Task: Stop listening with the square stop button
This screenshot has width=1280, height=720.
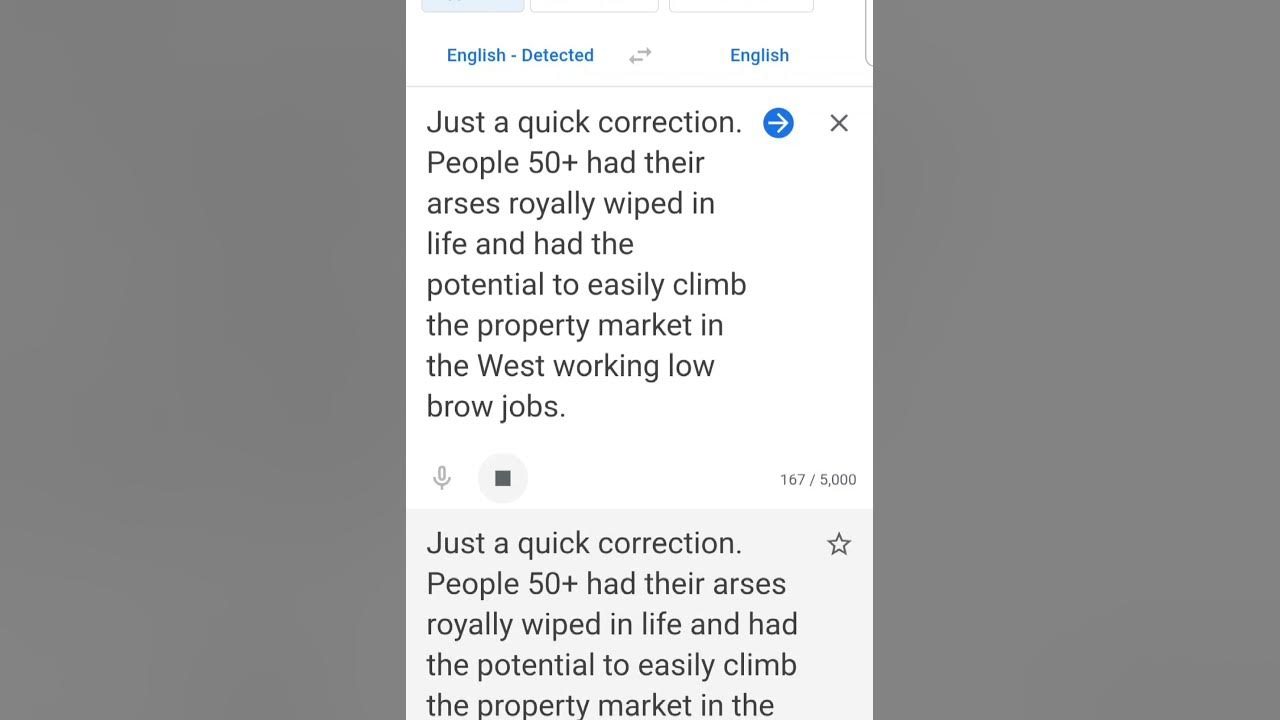Action: click(x=503, y=478)
